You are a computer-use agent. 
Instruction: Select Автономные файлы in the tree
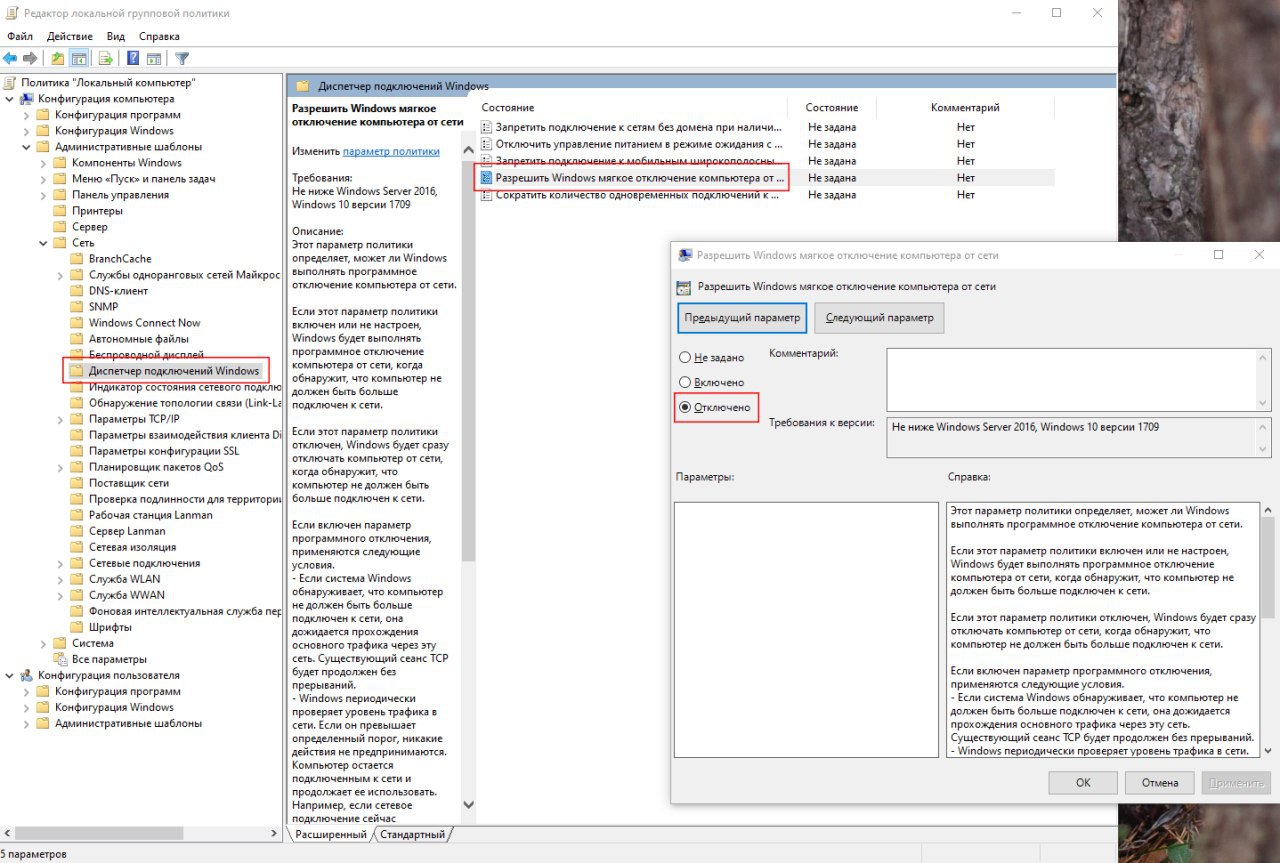tap(138, 339)
